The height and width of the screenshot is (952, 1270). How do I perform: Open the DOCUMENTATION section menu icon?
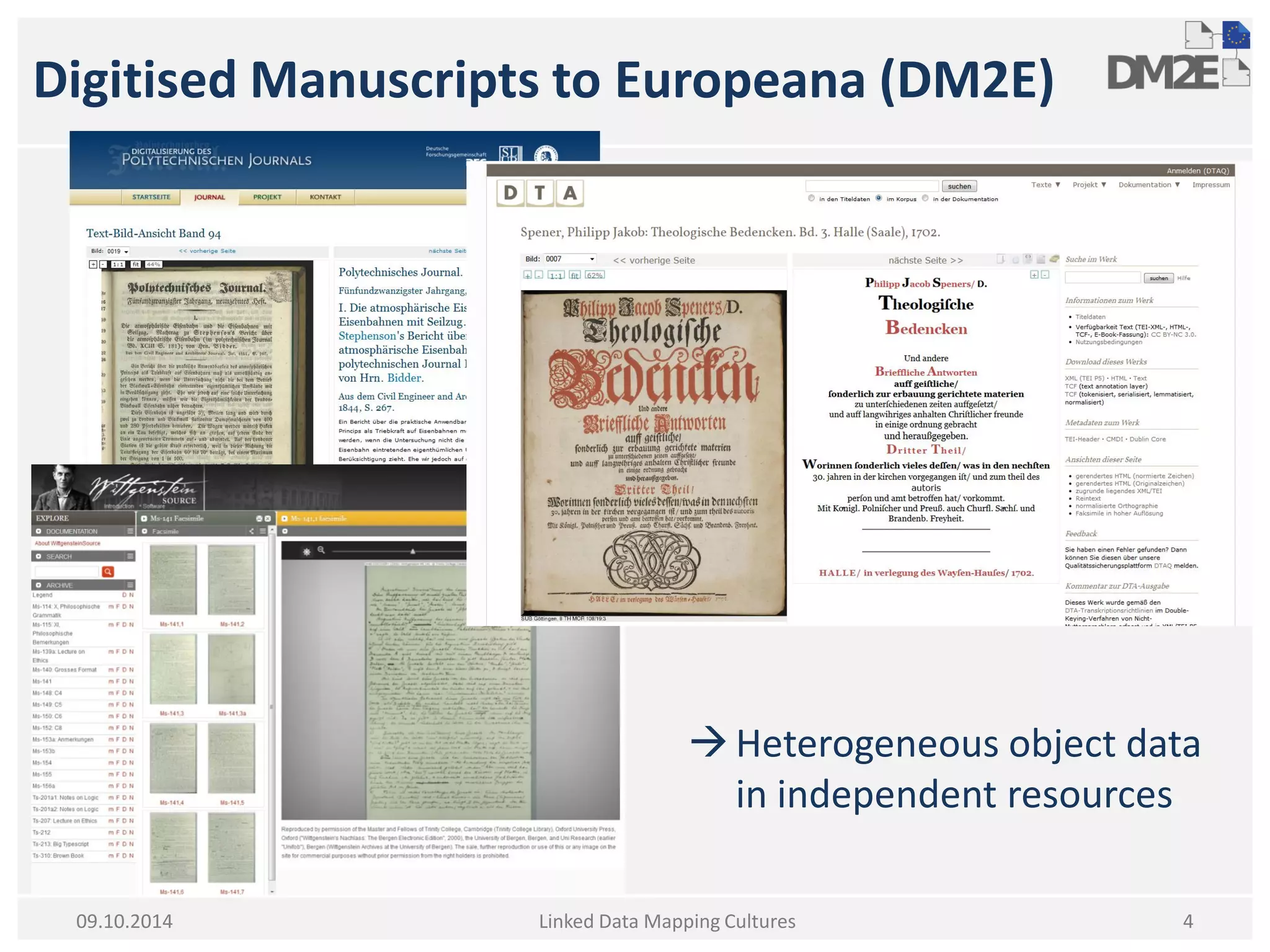point(130,531)
